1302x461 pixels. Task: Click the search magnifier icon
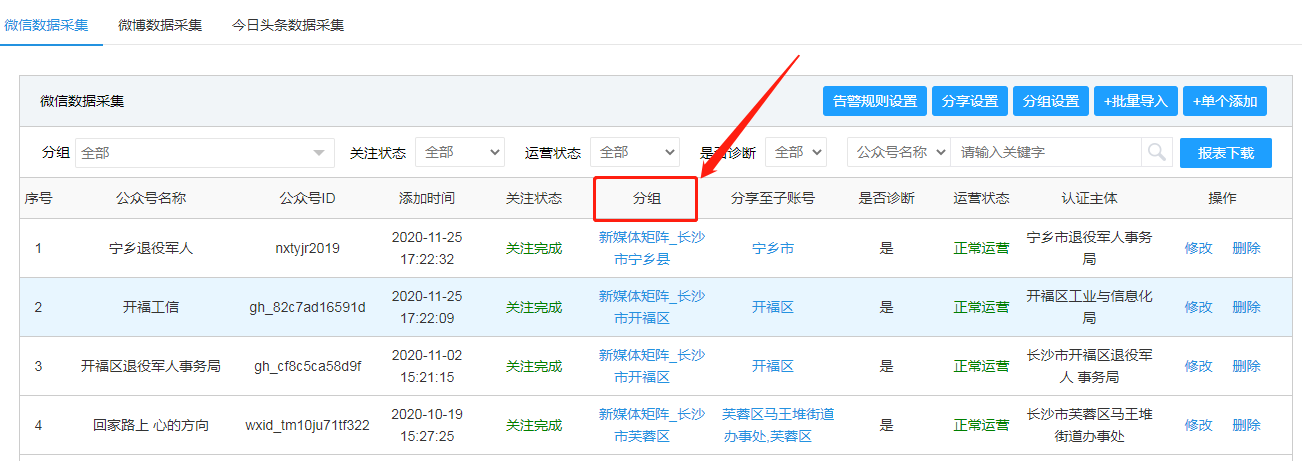[x=1157, y=152]
